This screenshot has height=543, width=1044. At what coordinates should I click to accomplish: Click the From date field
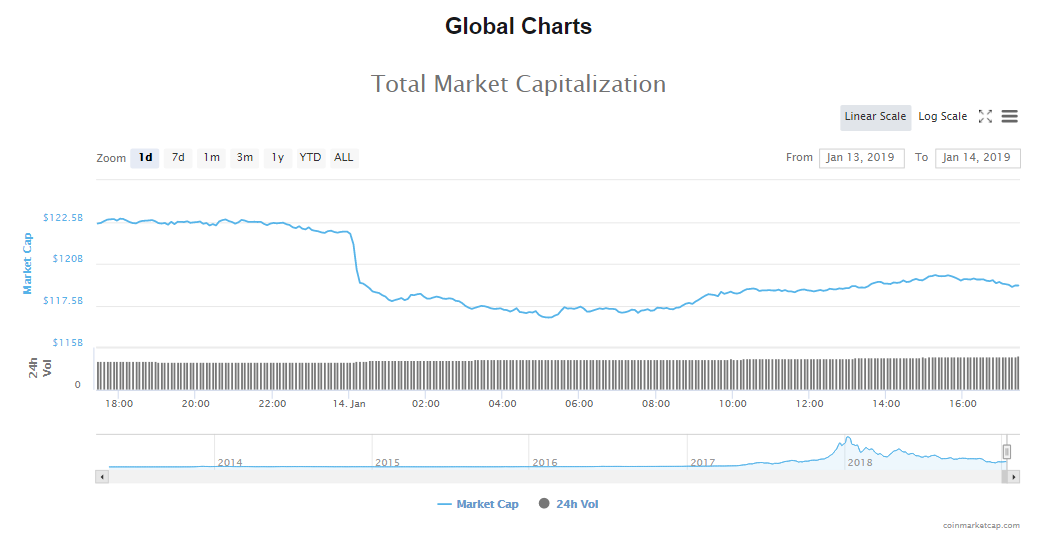861,158
